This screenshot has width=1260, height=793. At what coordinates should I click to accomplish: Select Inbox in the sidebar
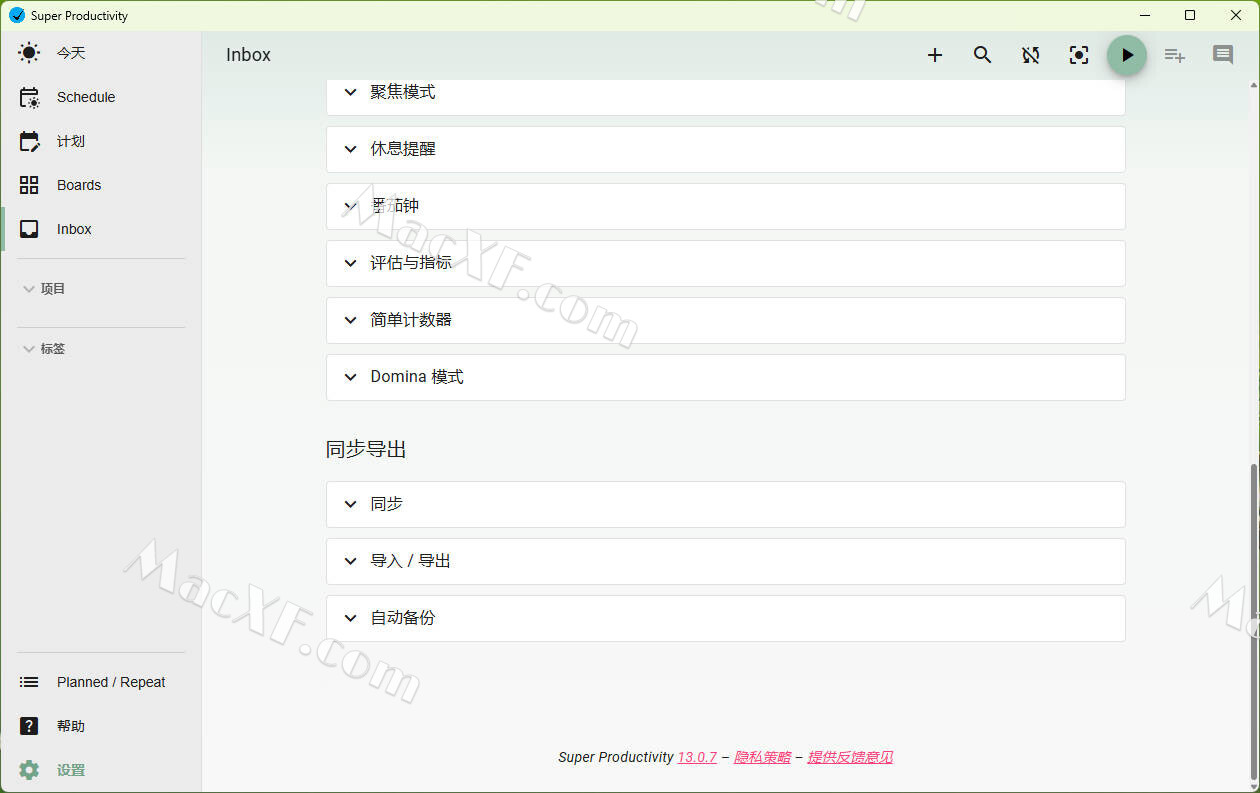(101, 229)
